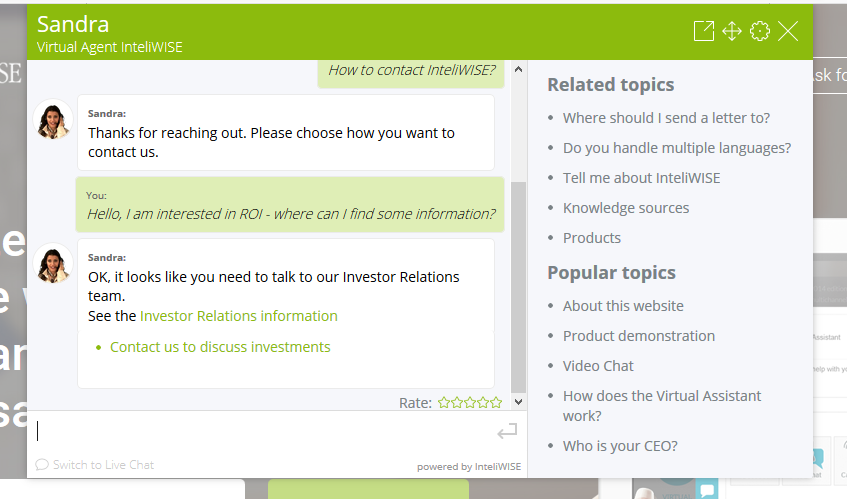The height and width of the screenshot is (499, 847).
Task: Open chat in a new window
Action: (703, 31)
